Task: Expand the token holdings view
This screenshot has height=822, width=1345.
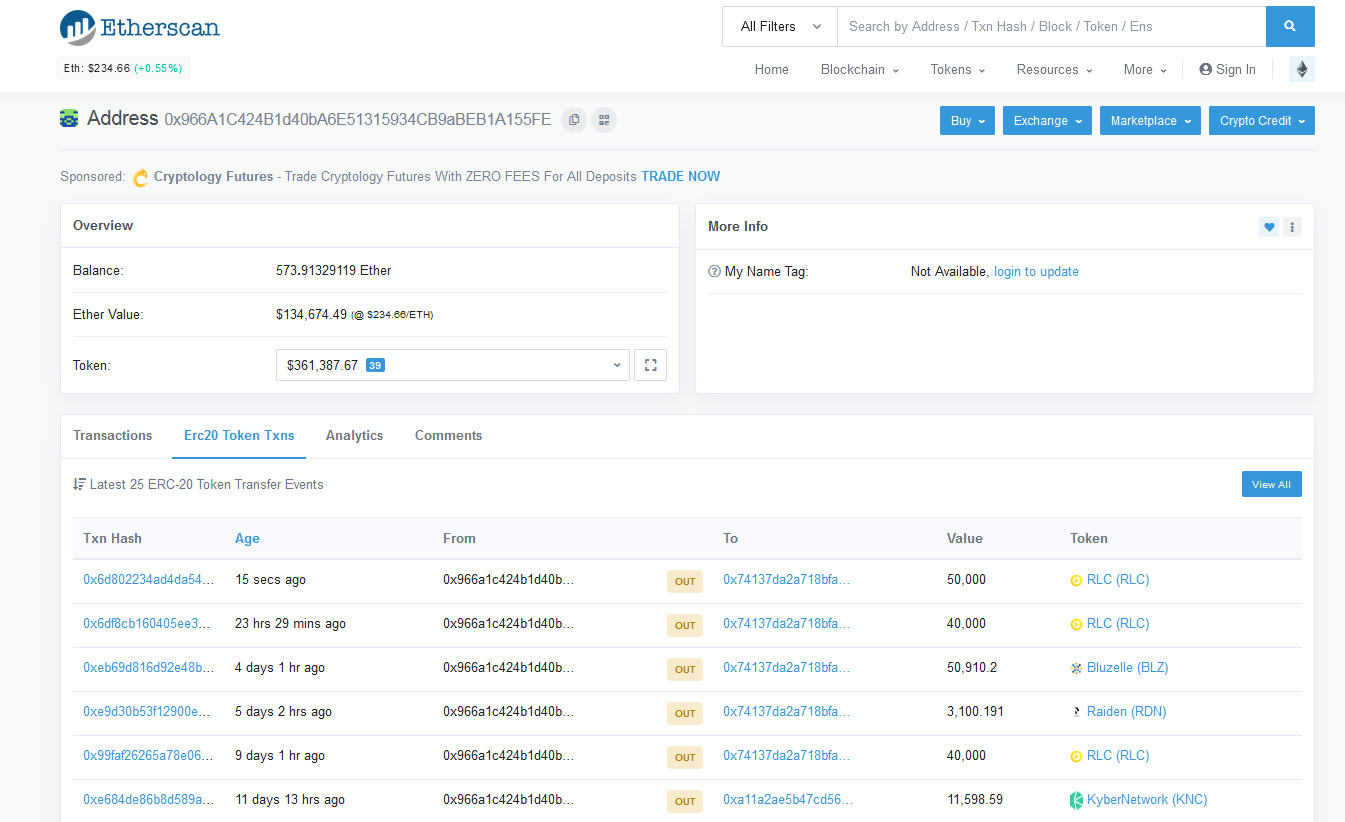Action: click(650, 365)
